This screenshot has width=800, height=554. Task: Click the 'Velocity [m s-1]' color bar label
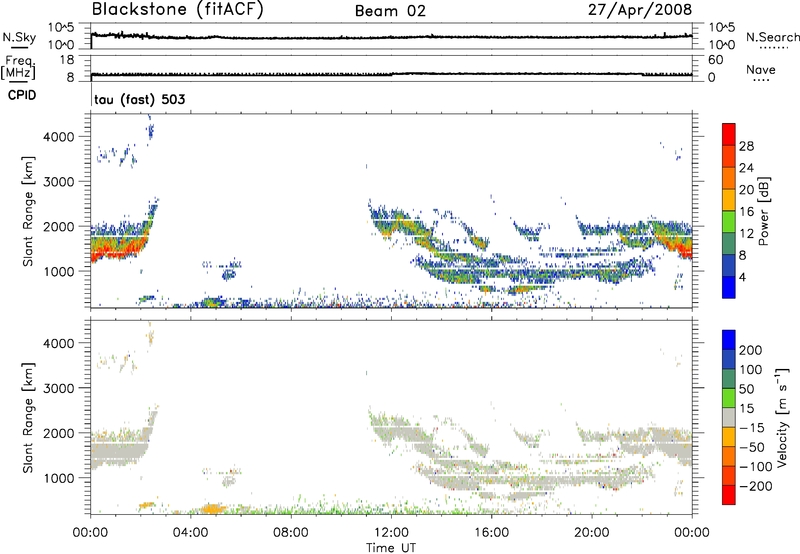pyautogui.click(x=782, y=417)
